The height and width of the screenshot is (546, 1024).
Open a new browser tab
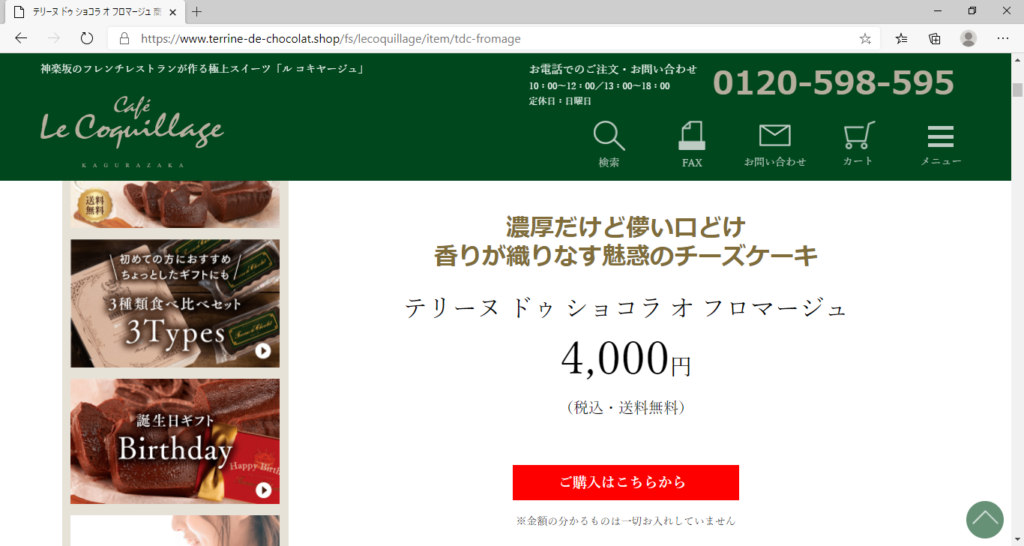(x=197, y=12)
